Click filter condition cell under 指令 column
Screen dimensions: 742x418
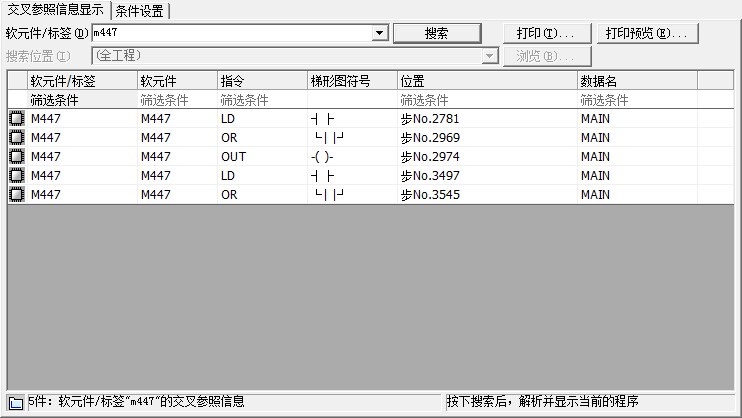[x=262, y=100]
